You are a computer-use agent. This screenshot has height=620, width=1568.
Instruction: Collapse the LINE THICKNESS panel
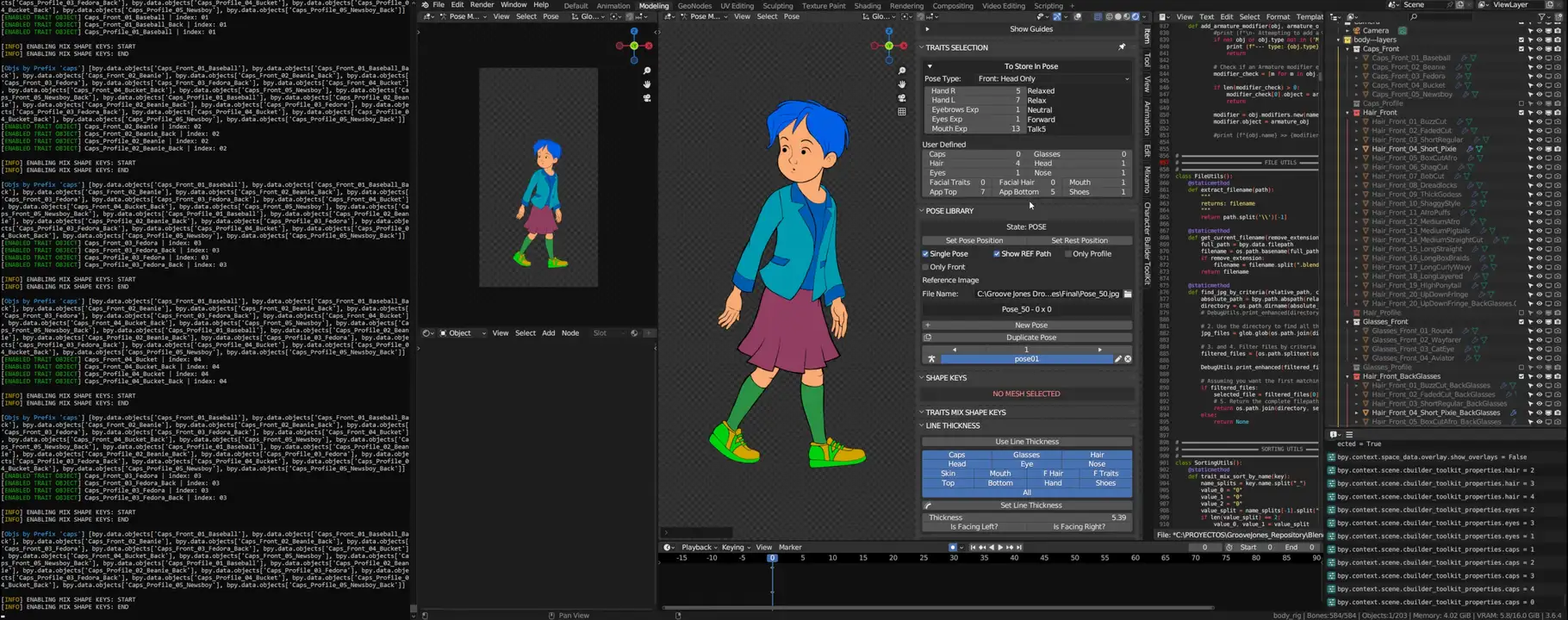[x=922, y=425]
